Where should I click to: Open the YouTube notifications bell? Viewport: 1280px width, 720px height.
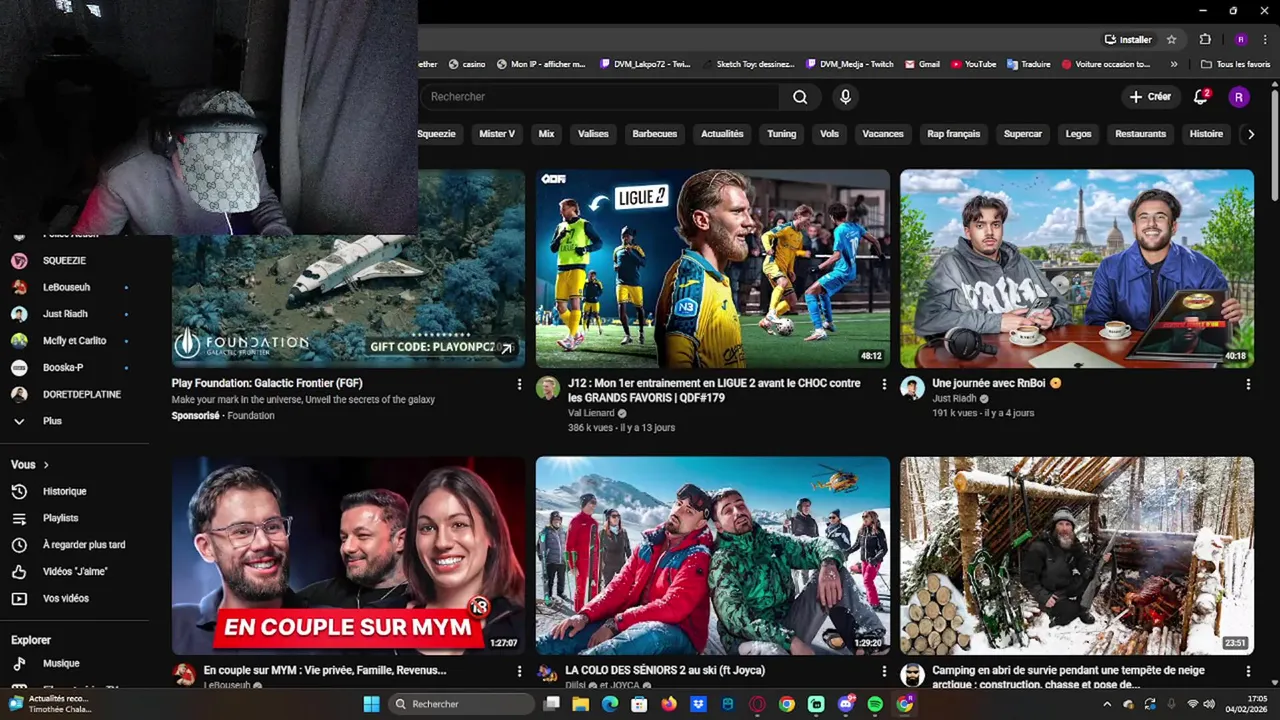click(1201, 97)
